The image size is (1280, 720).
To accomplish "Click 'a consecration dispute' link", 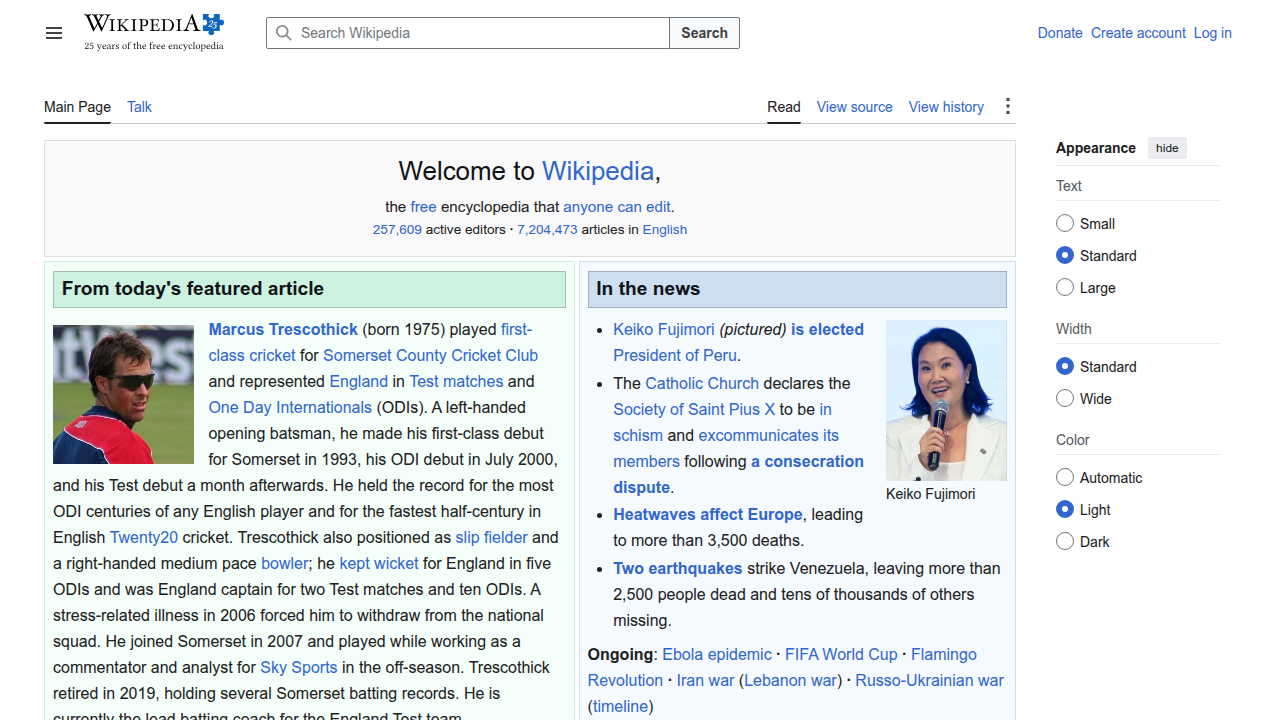I will (x=739, y=474).
